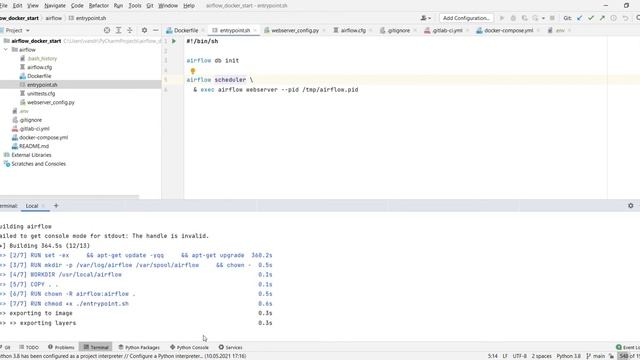Click the memory indicator in the status bar
This screenshot has height=360, width=640.
629,356
